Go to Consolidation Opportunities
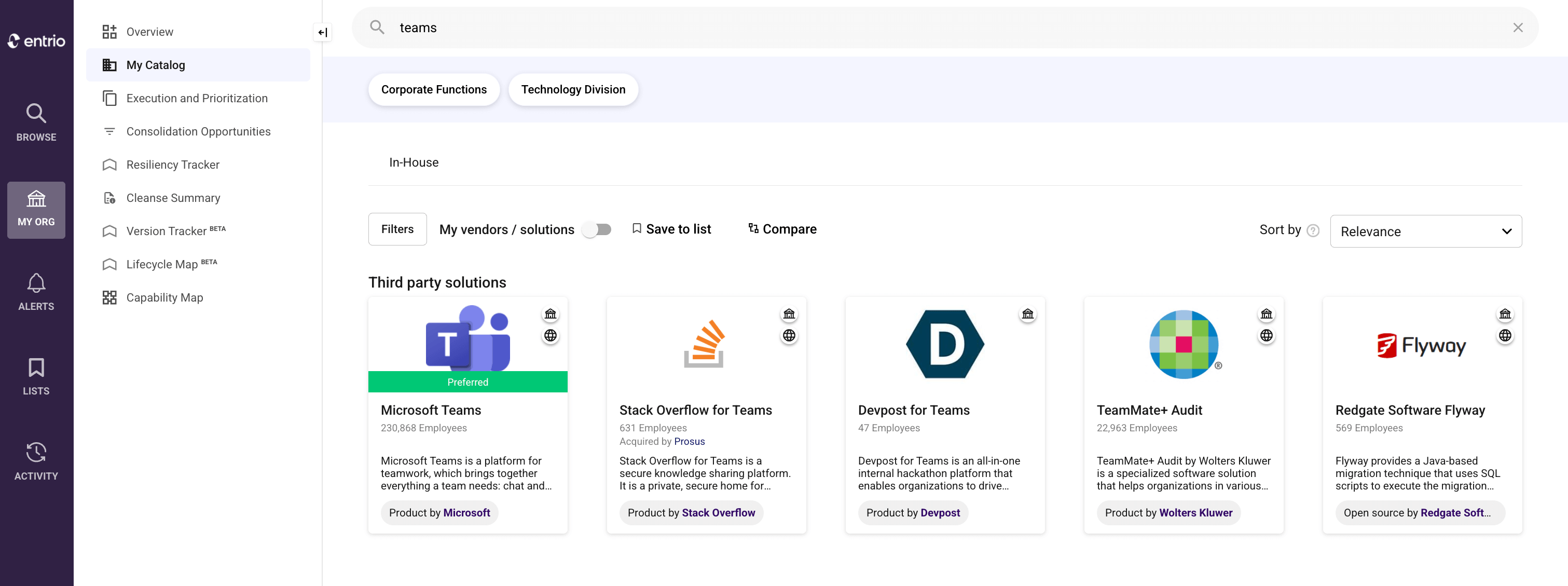The image size is (1568, 586). (198, 131)
